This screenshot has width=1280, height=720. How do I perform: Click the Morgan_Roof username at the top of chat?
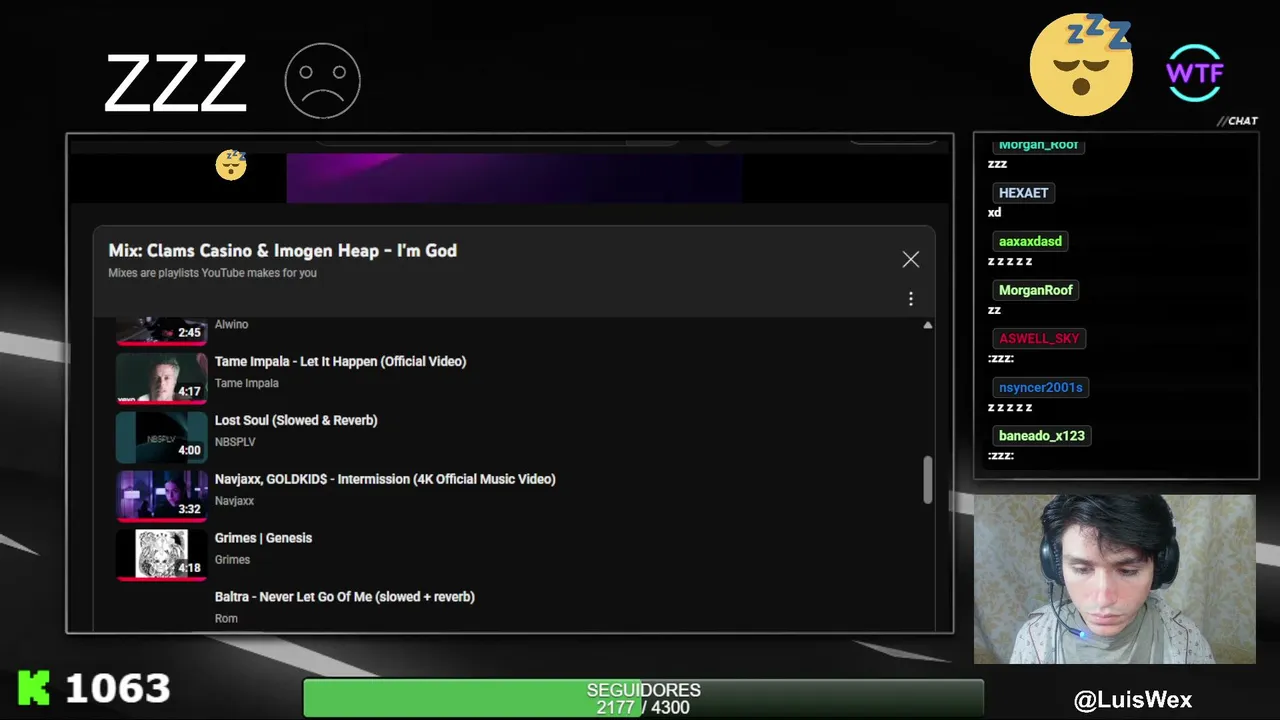pyautogui.click(x=1038, y=145)
